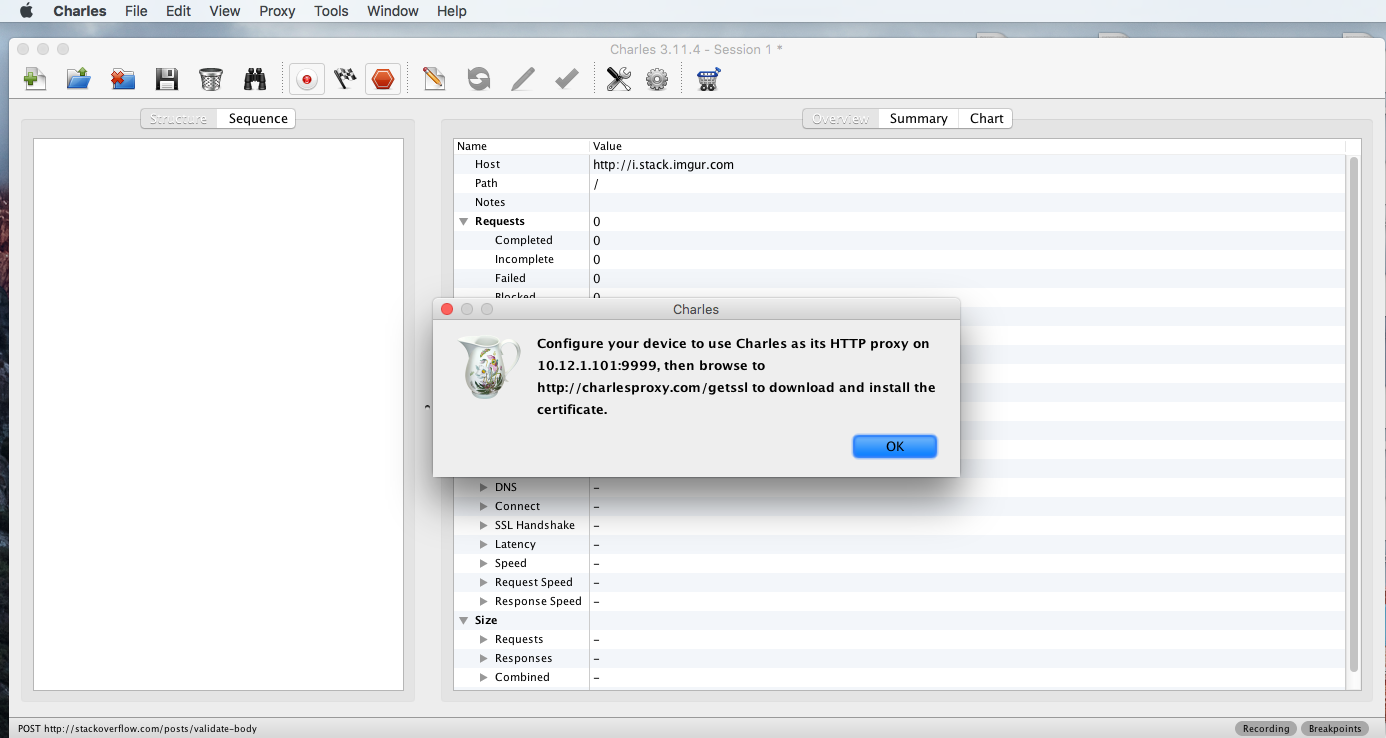Click OK in the Charles dialog
This screenshot has width=1386, height=738.
(894, 446)
